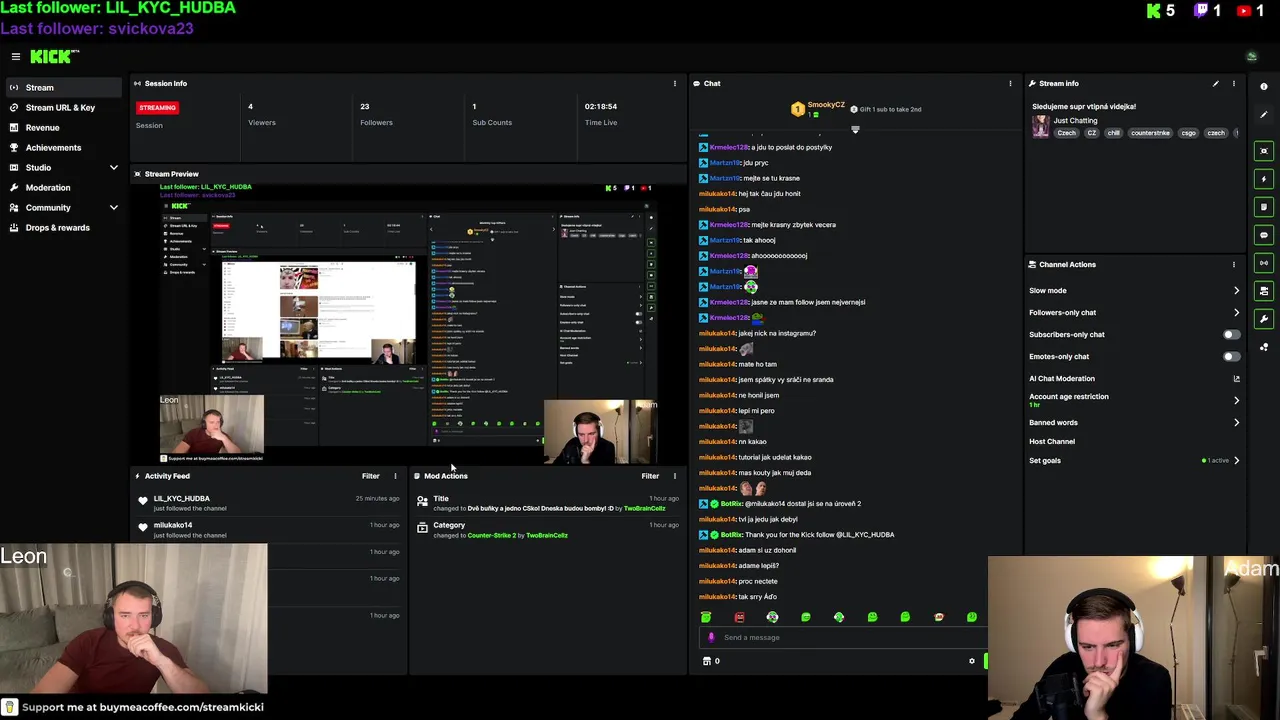Open Chat panel options menu
1280x720 pixels.
pyautogui.click(x=1010, y=83)
